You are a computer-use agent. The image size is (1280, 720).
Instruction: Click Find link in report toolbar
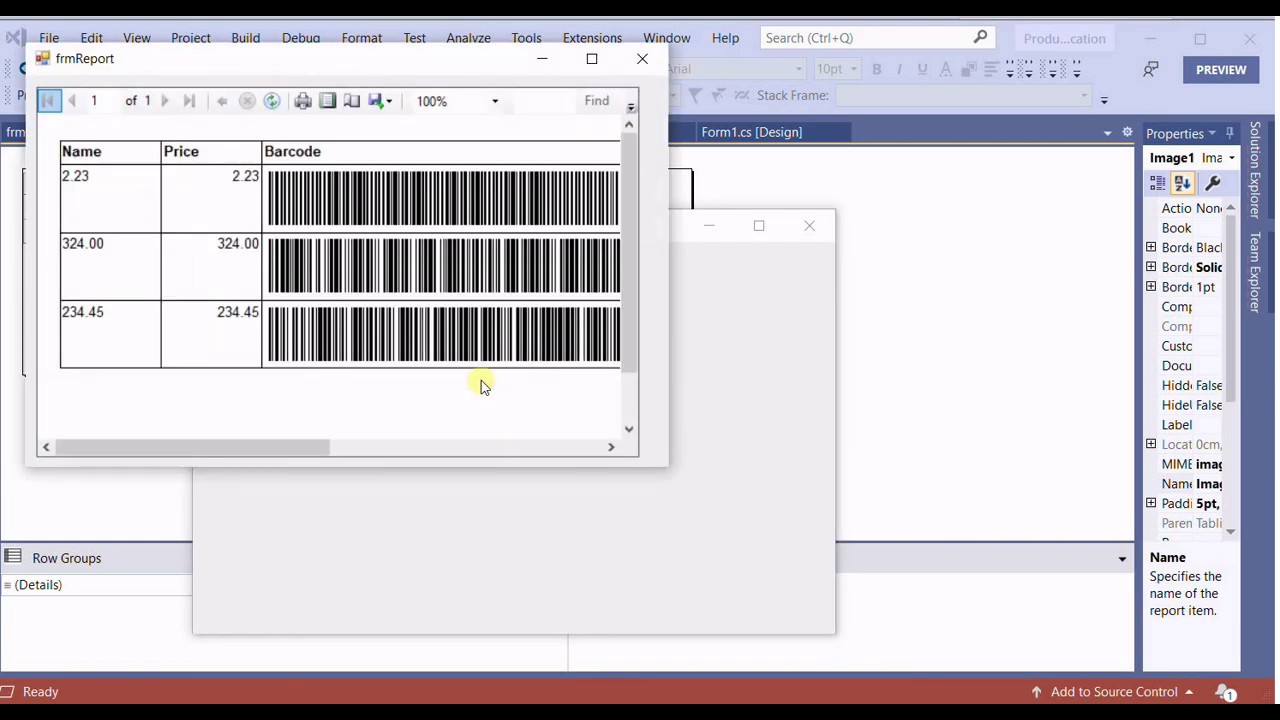pos(597,101)
